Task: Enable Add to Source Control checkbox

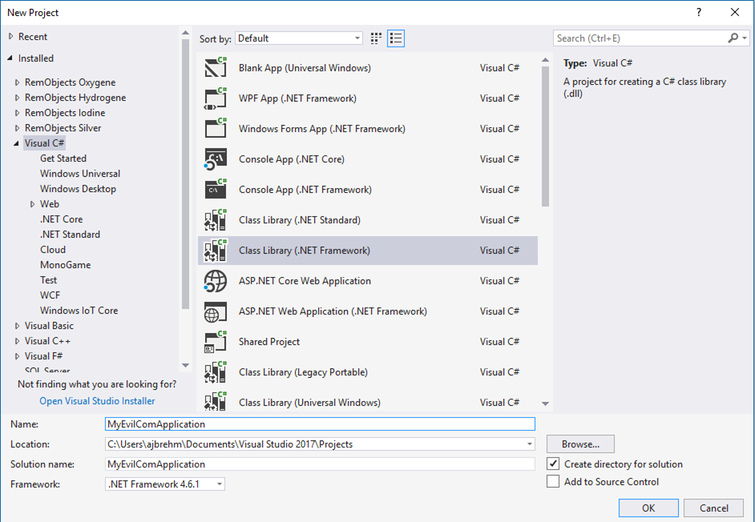Action: (x=554, y=482)
